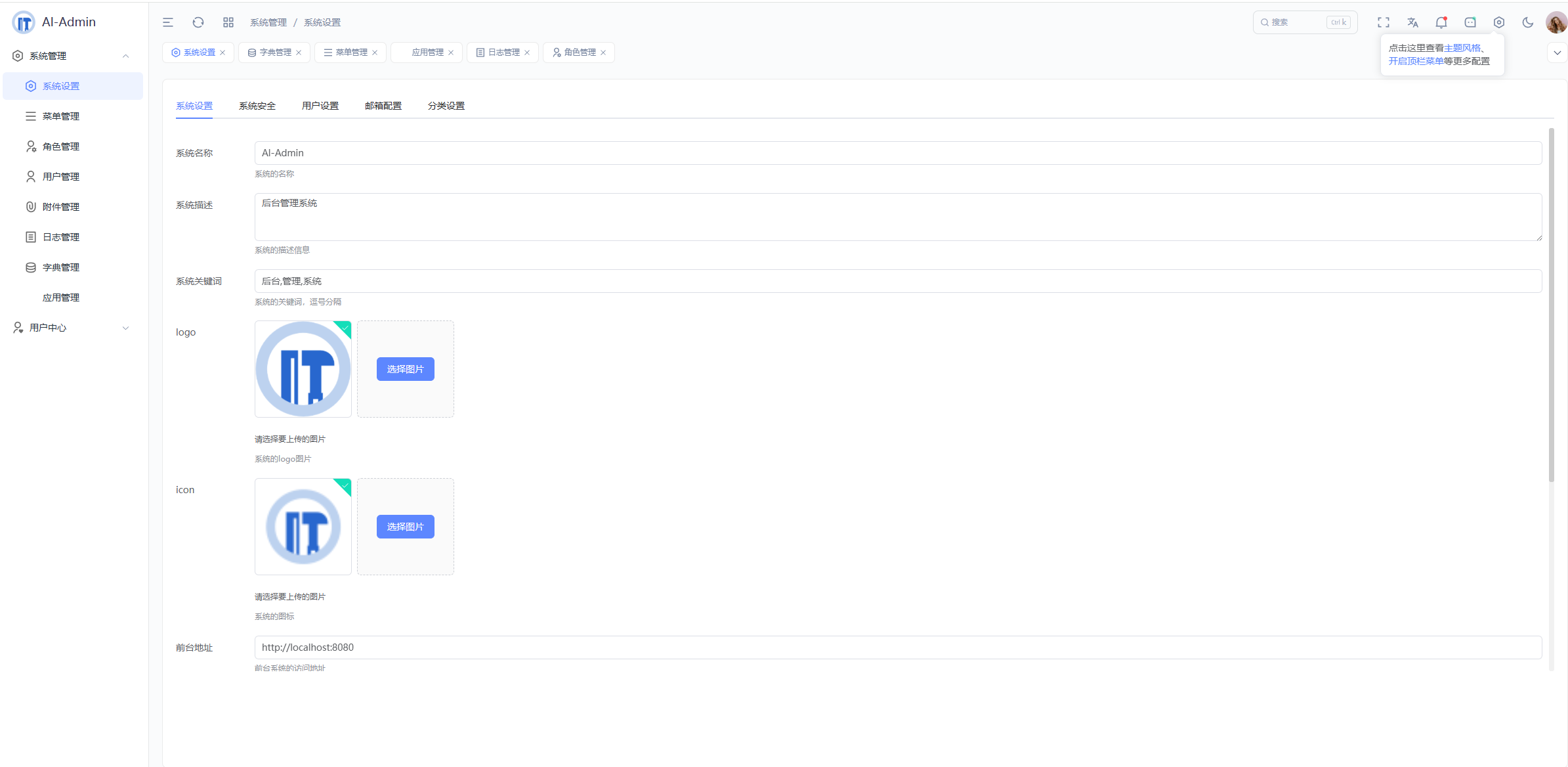Click the 前台地址 field label

pyautogui.click(x=194, y=647)
